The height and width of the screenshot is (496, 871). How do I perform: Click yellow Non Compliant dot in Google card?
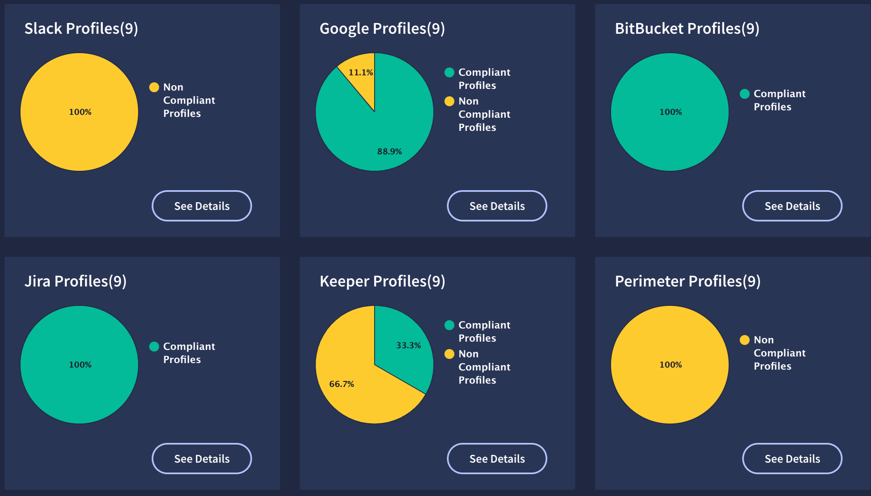point(449,101)
